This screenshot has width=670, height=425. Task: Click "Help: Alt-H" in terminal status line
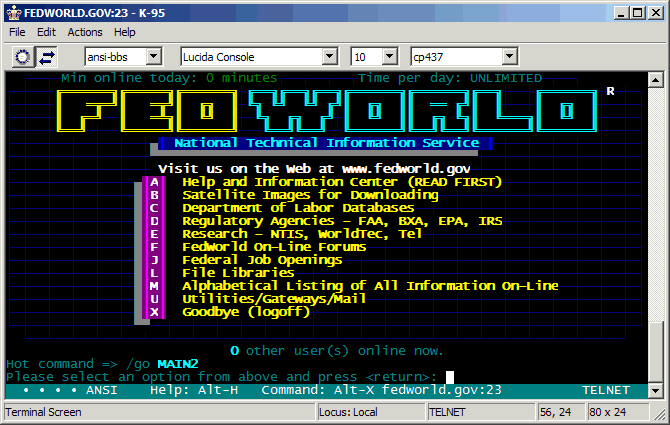[x=194, y=390]
